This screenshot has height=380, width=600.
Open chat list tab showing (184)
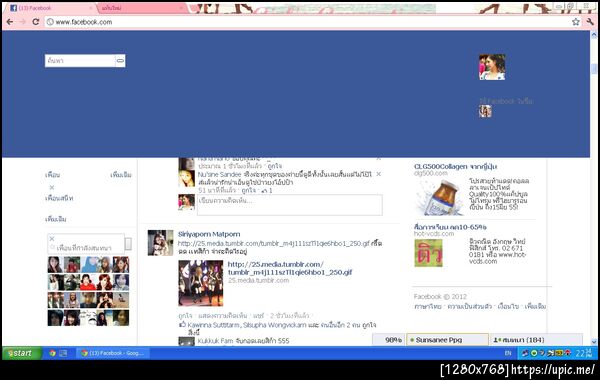536,340
